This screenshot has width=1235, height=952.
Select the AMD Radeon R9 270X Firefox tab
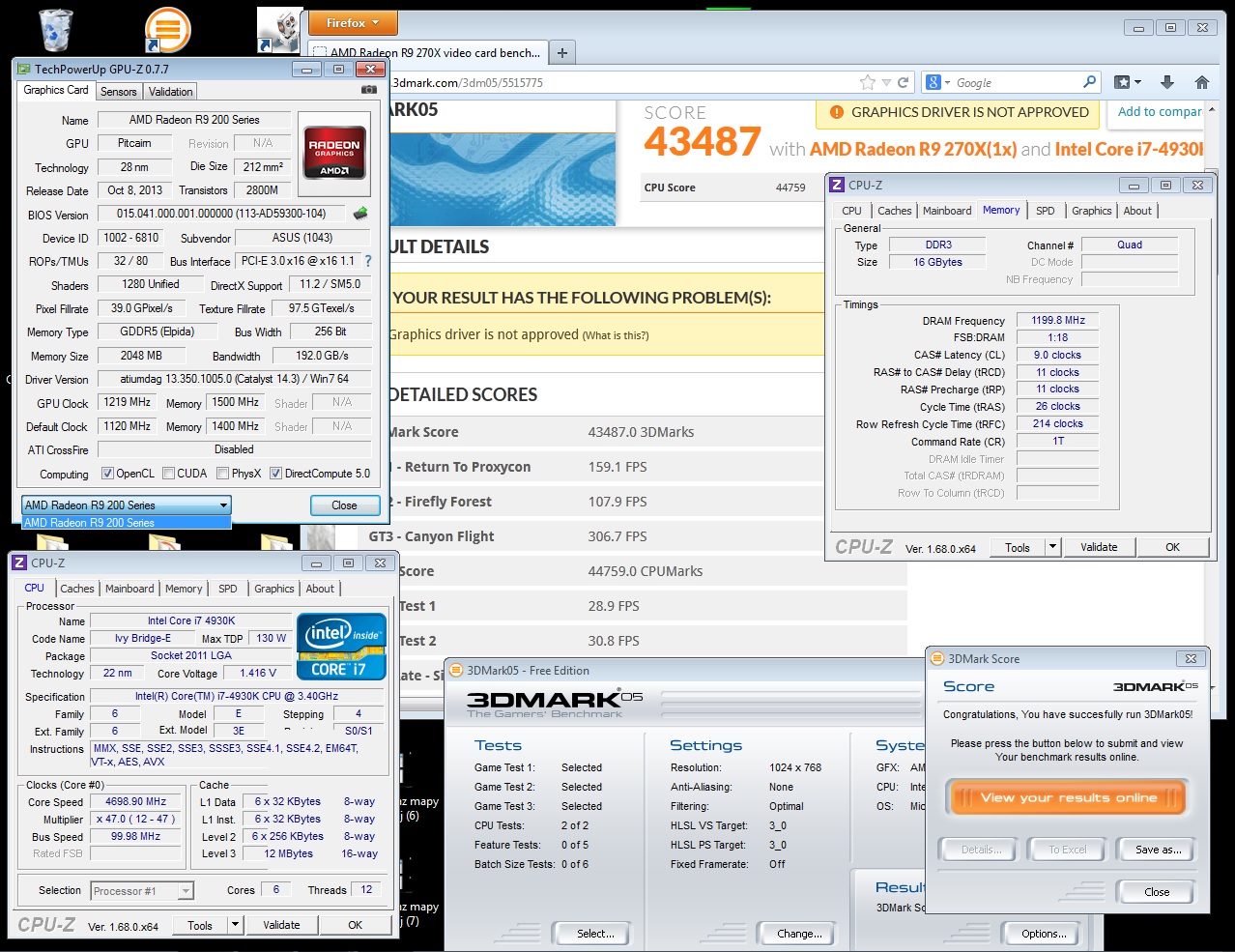427,52
